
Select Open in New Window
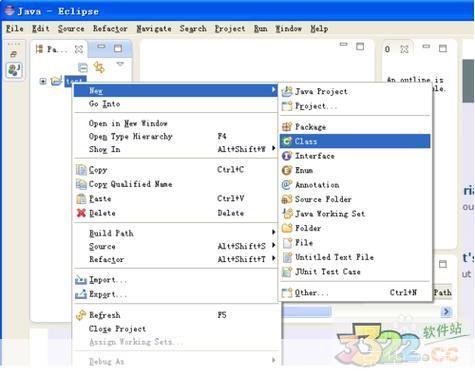128,124
